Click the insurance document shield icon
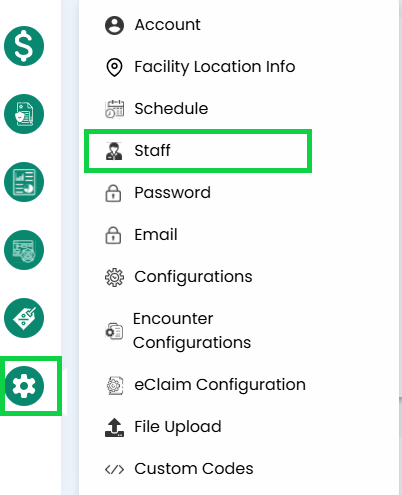Viewport: 402px width, 495px height. [x=24, y=114]
